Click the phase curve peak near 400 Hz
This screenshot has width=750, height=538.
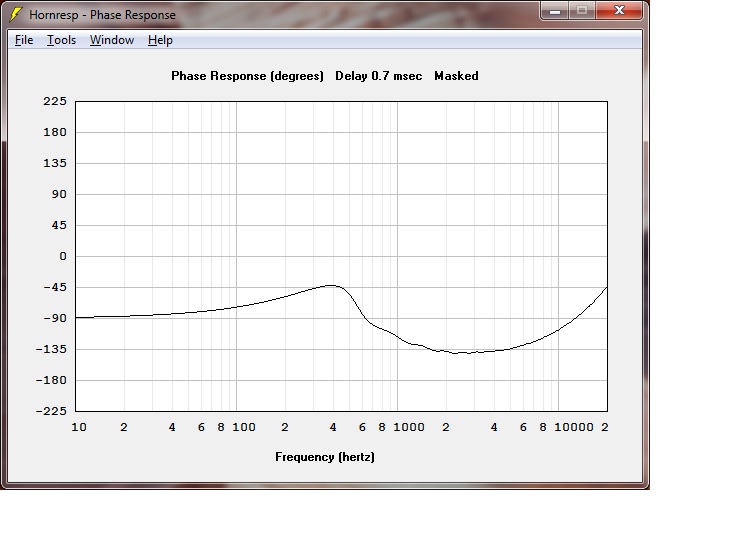(x=331, y=285)
